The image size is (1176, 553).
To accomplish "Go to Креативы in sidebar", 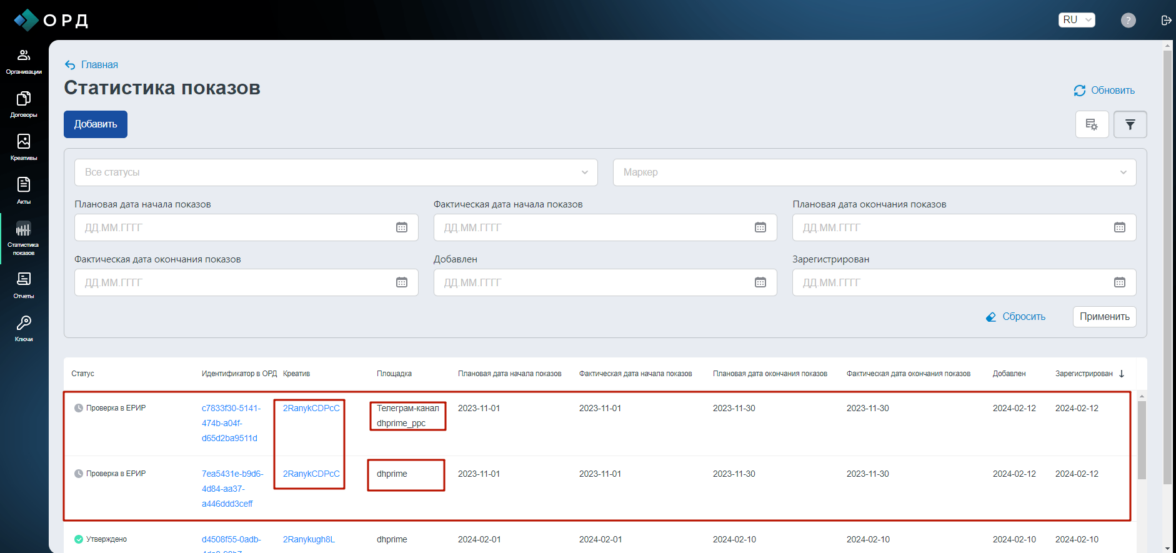I will (24, 147).
